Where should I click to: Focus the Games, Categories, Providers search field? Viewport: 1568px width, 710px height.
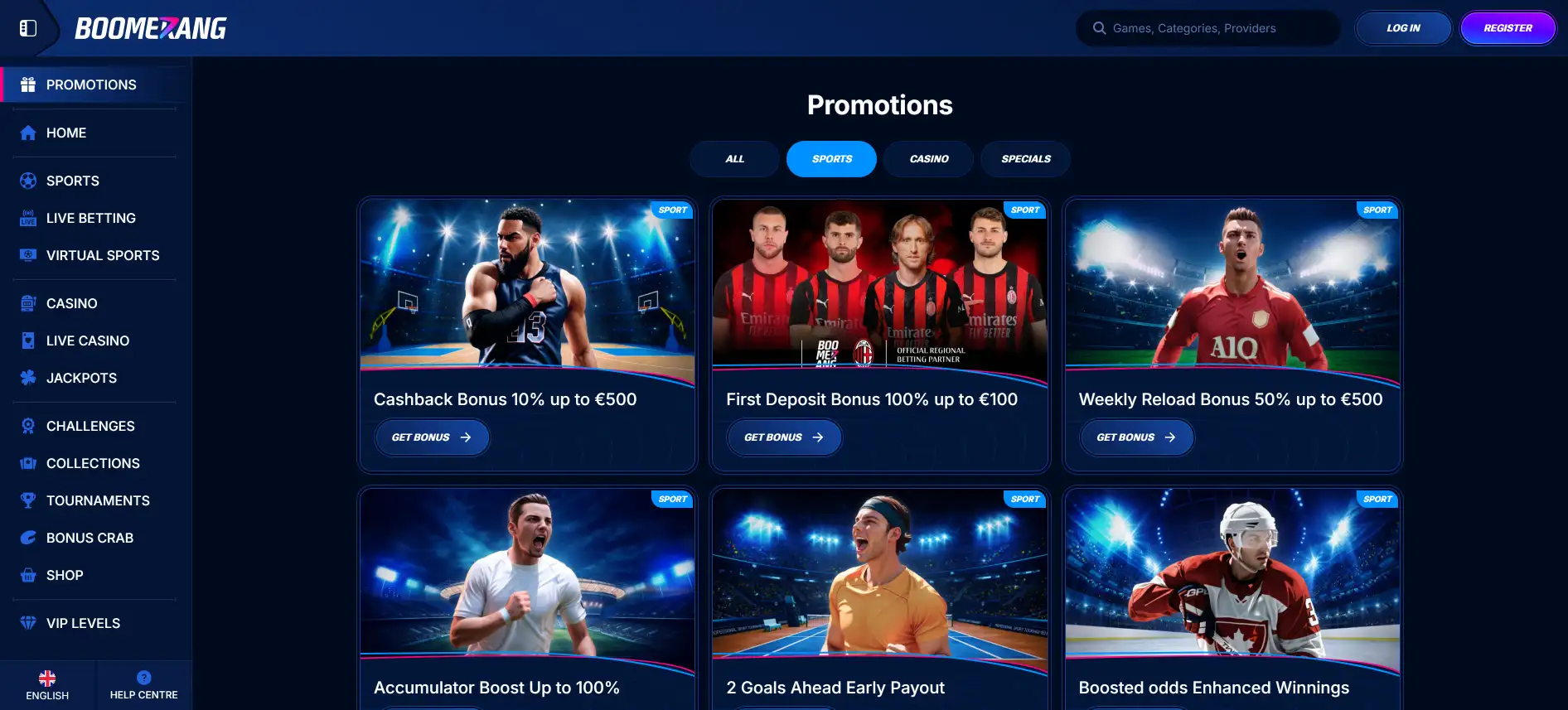tap(1208, 28)
